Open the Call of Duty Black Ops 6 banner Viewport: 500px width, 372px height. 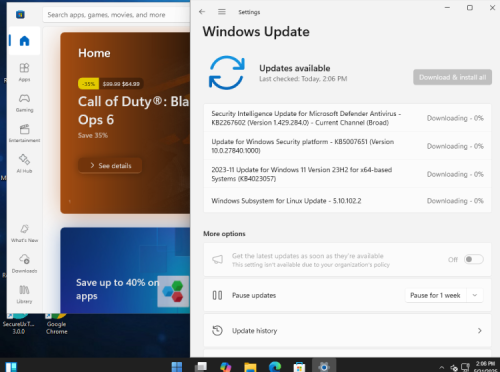click(125, 123)
